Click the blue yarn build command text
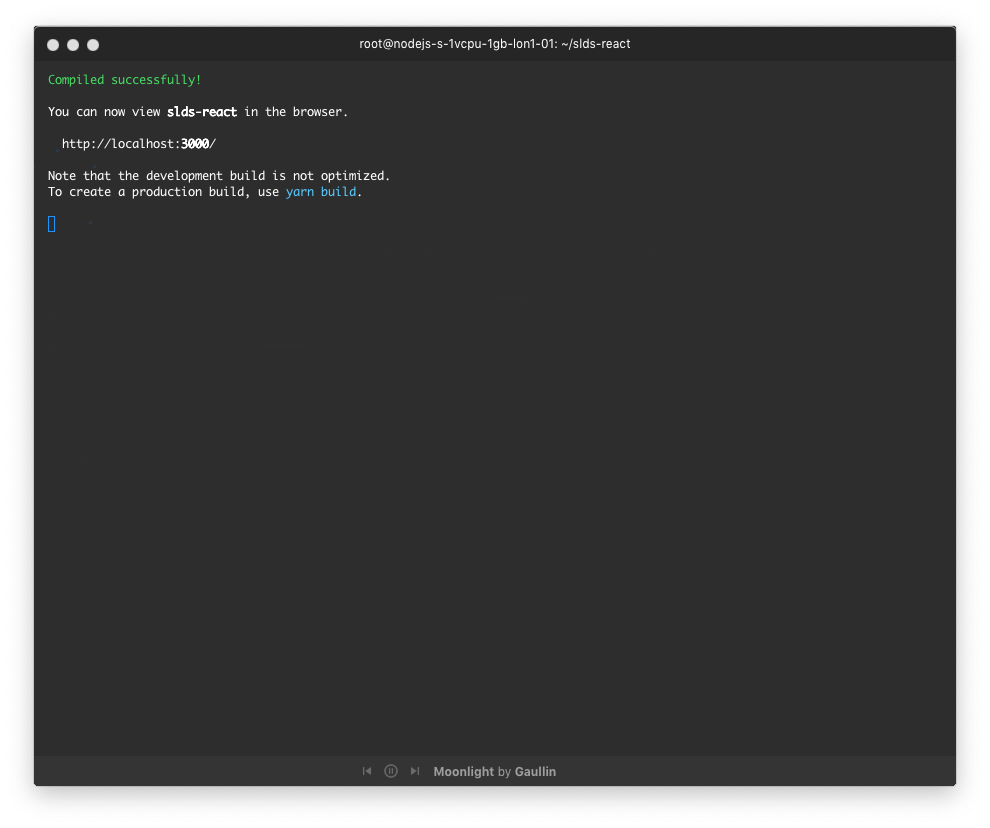This screenshot has width=990, height=828. (321, 192)
